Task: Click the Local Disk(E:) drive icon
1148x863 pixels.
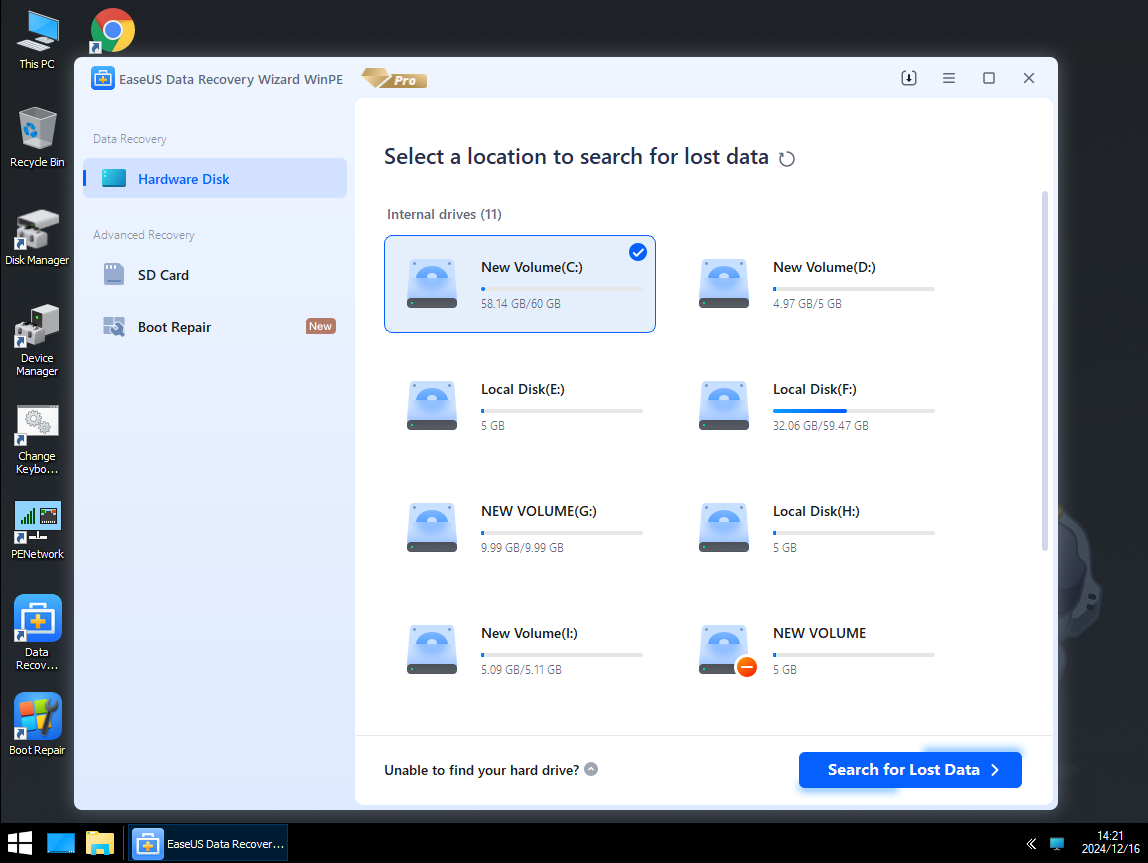Action: point(432,406)
